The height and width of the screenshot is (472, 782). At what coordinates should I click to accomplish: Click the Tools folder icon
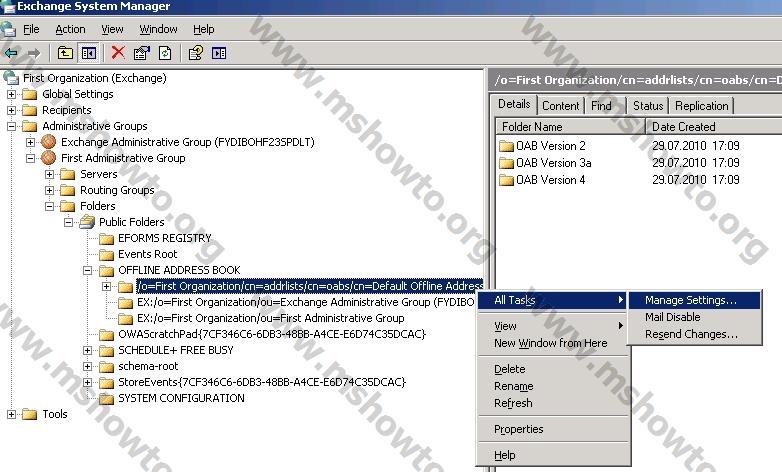(30, 414)
